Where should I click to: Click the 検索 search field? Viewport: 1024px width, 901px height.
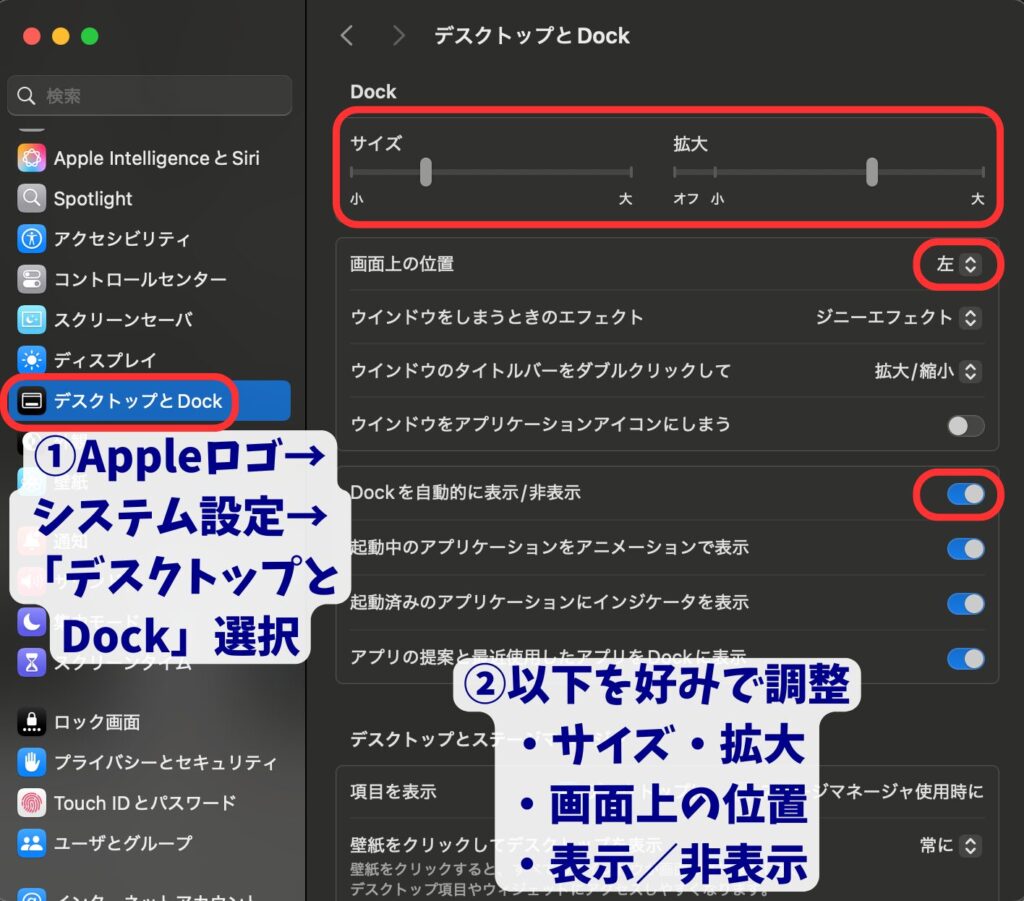pos(150,95)
